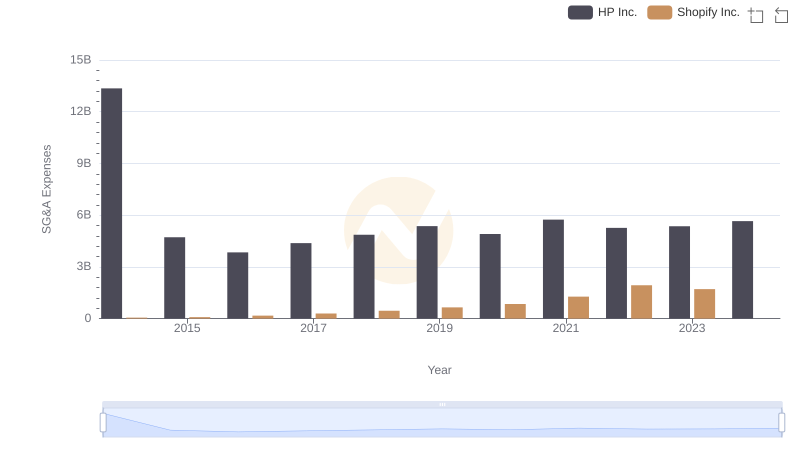800x461 pixels.
Task: Click the 2017 x-axis label
Action: pyautogui.click(x=313, y=328)
